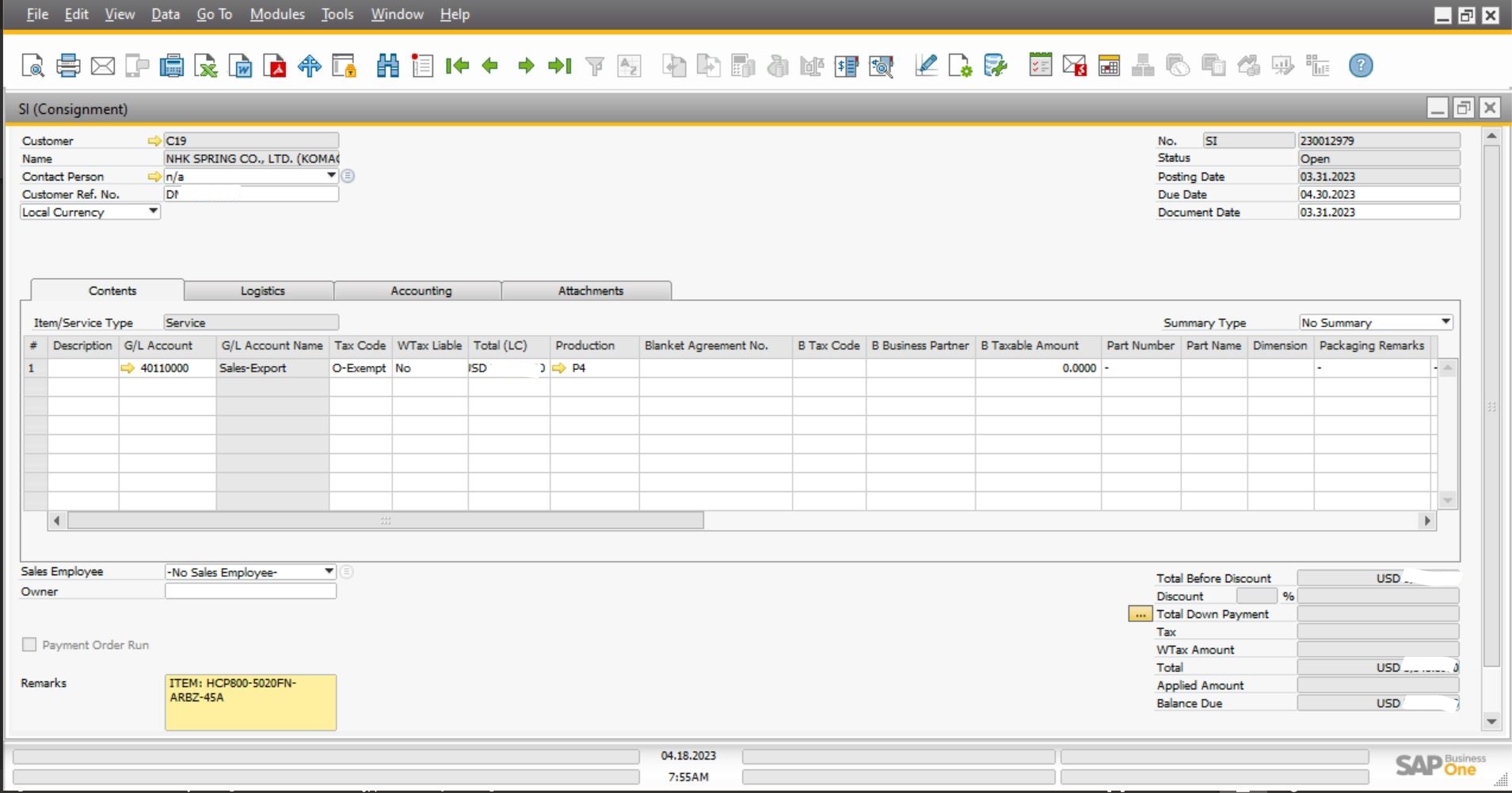Open Transaction Journal report icon
1512x793 pixels.
[847, 66]
